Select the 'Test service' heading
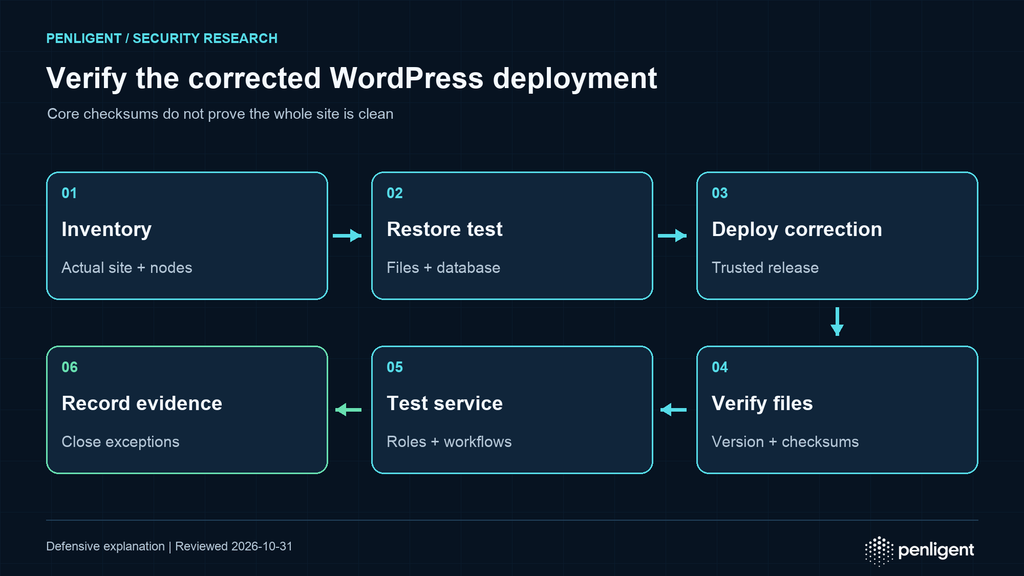 tap(445, 404)
